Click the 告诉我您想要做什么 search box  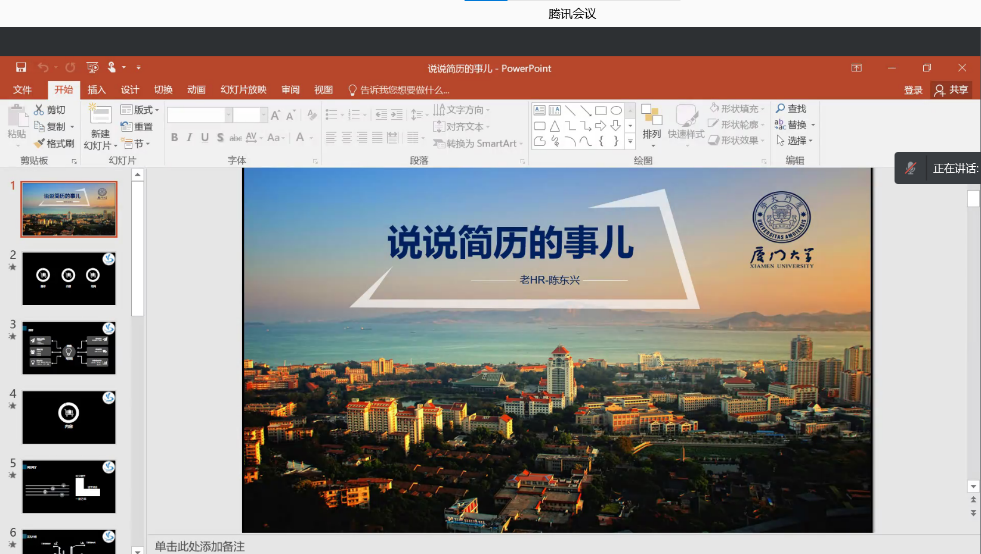(399, 90)
